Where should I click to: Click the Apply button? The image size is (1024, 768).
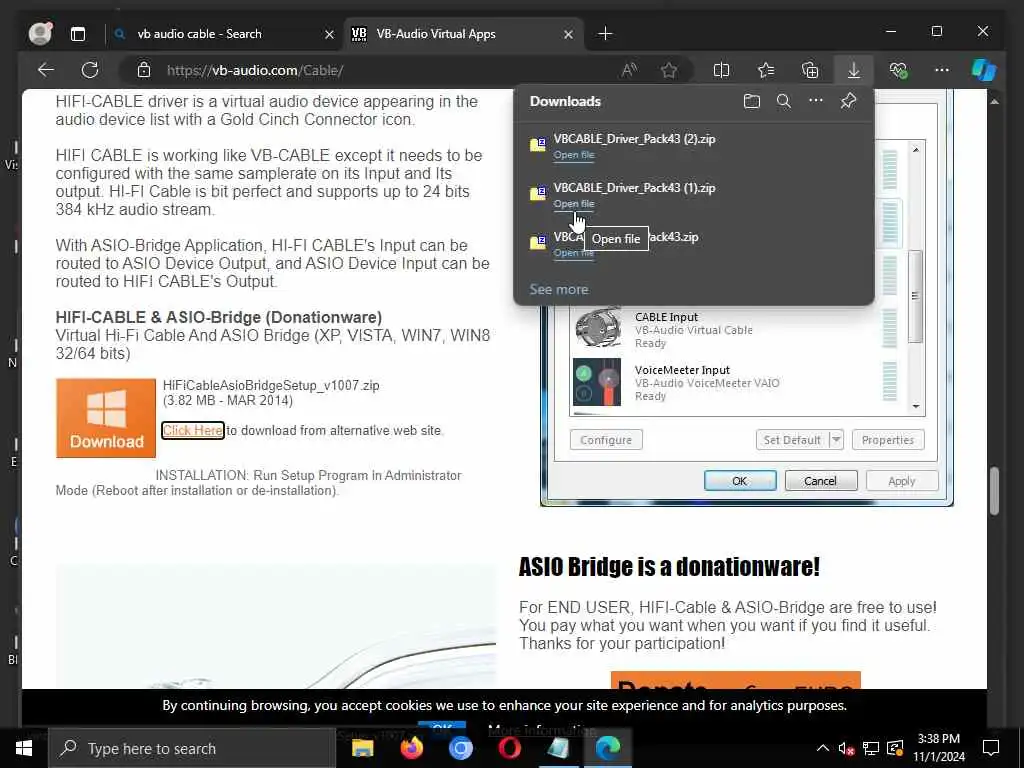click(901, 481)
